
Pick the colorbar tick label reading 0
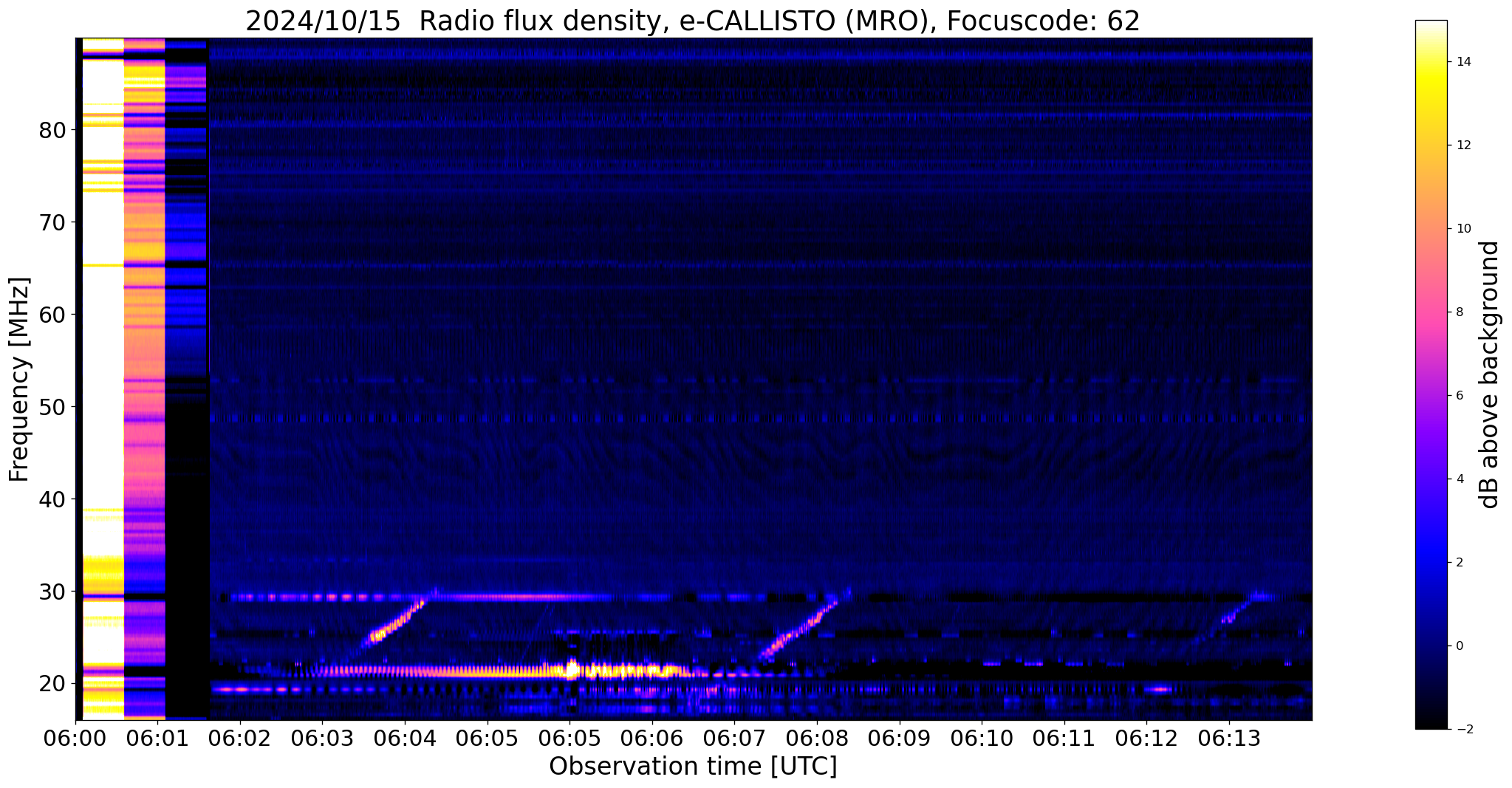(1459, 646)
